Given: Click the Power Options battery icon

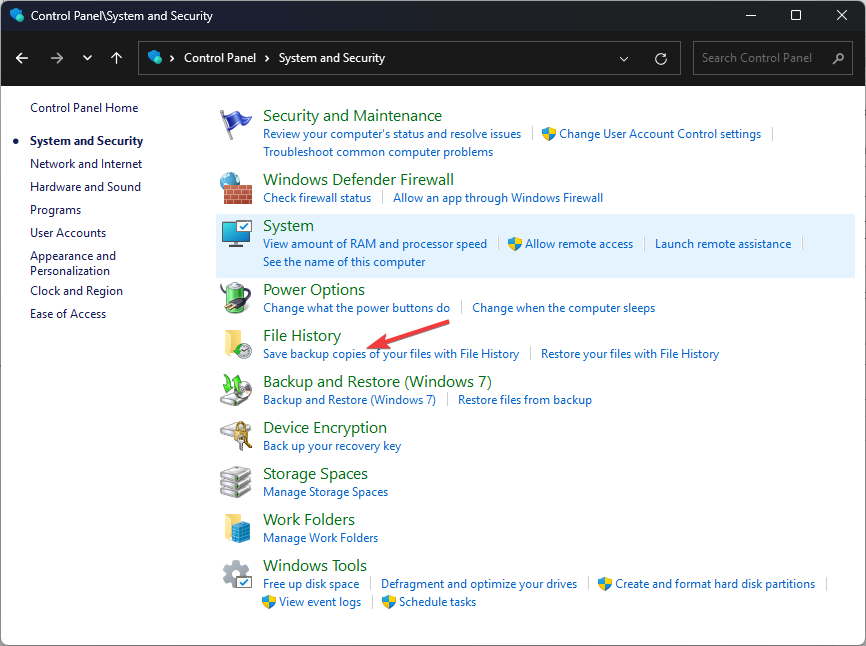Looking at the screenshot, I should (x=236, y=299).
